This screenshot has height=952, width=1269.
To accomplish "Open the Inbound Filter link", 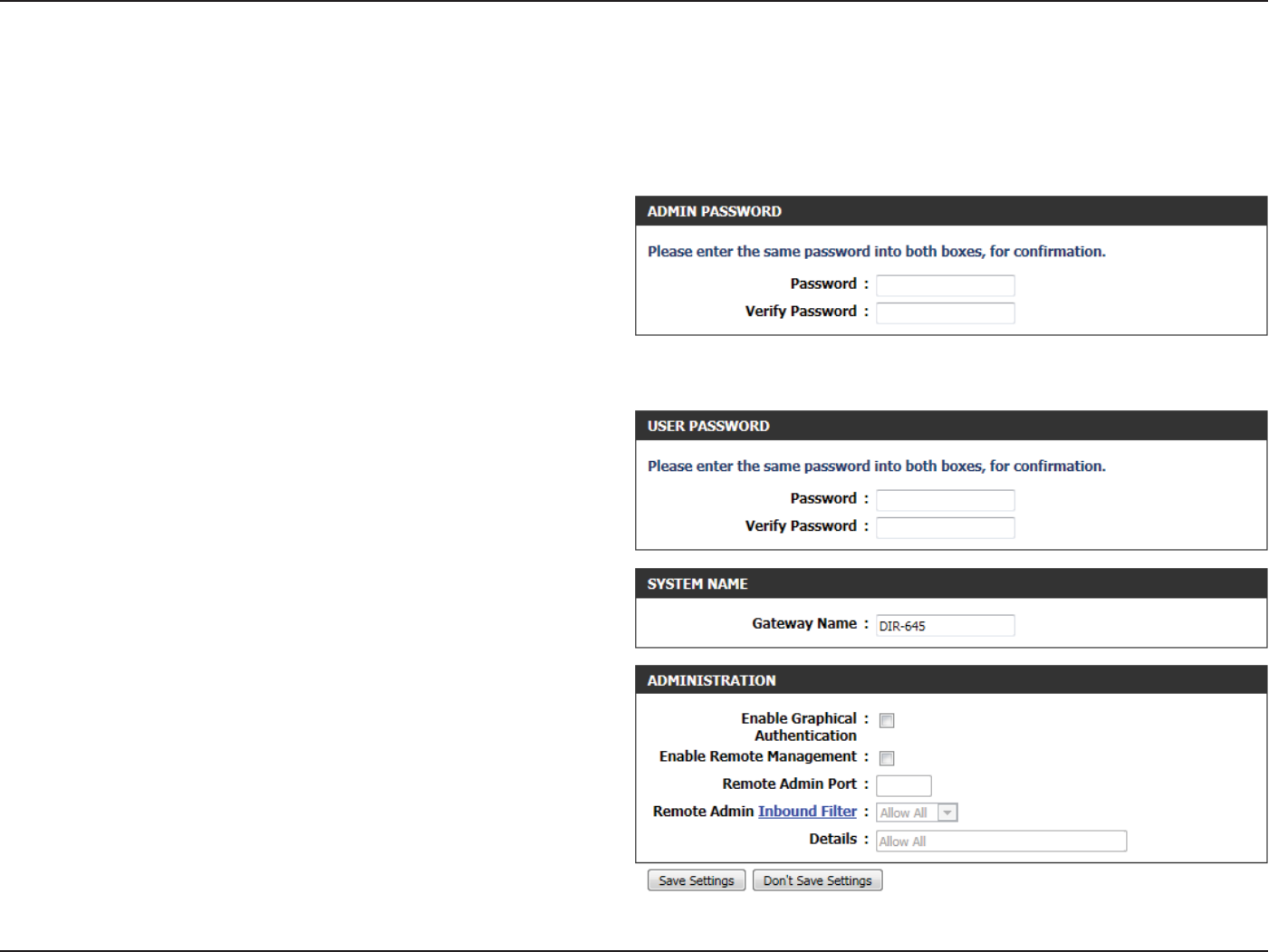I will [x=807, y=812].
